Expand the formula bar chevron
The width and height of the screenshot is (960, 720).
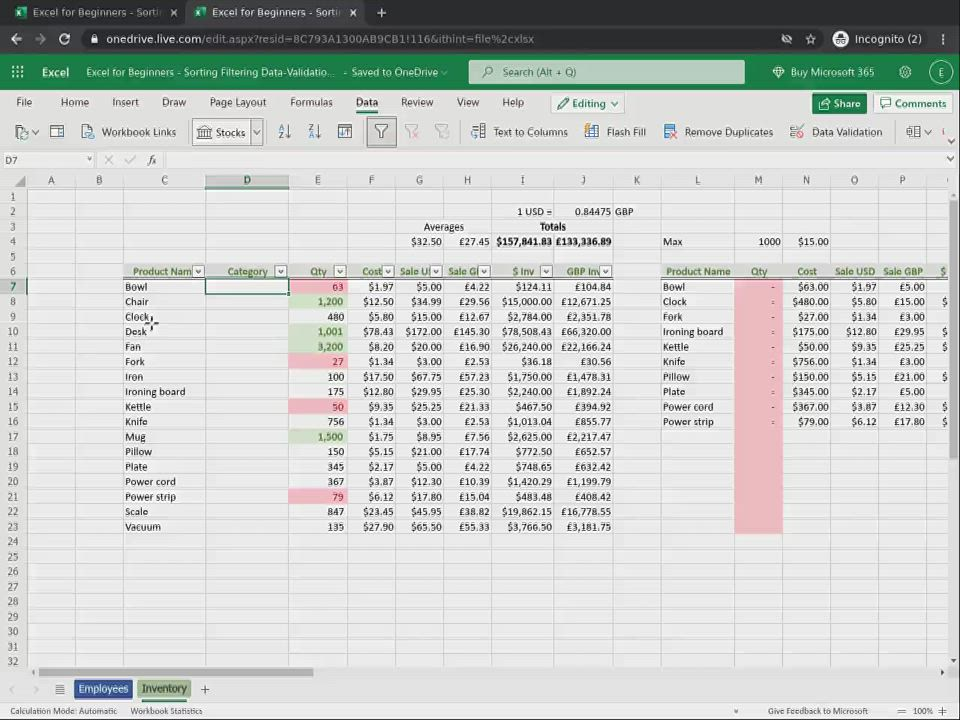coord(950,159)
